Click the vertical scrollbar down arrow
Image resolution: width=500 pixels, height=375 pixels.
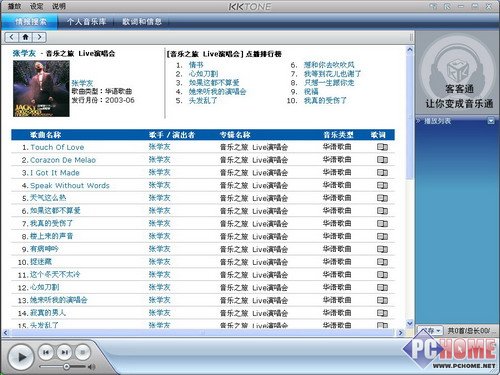coord(410,323)
